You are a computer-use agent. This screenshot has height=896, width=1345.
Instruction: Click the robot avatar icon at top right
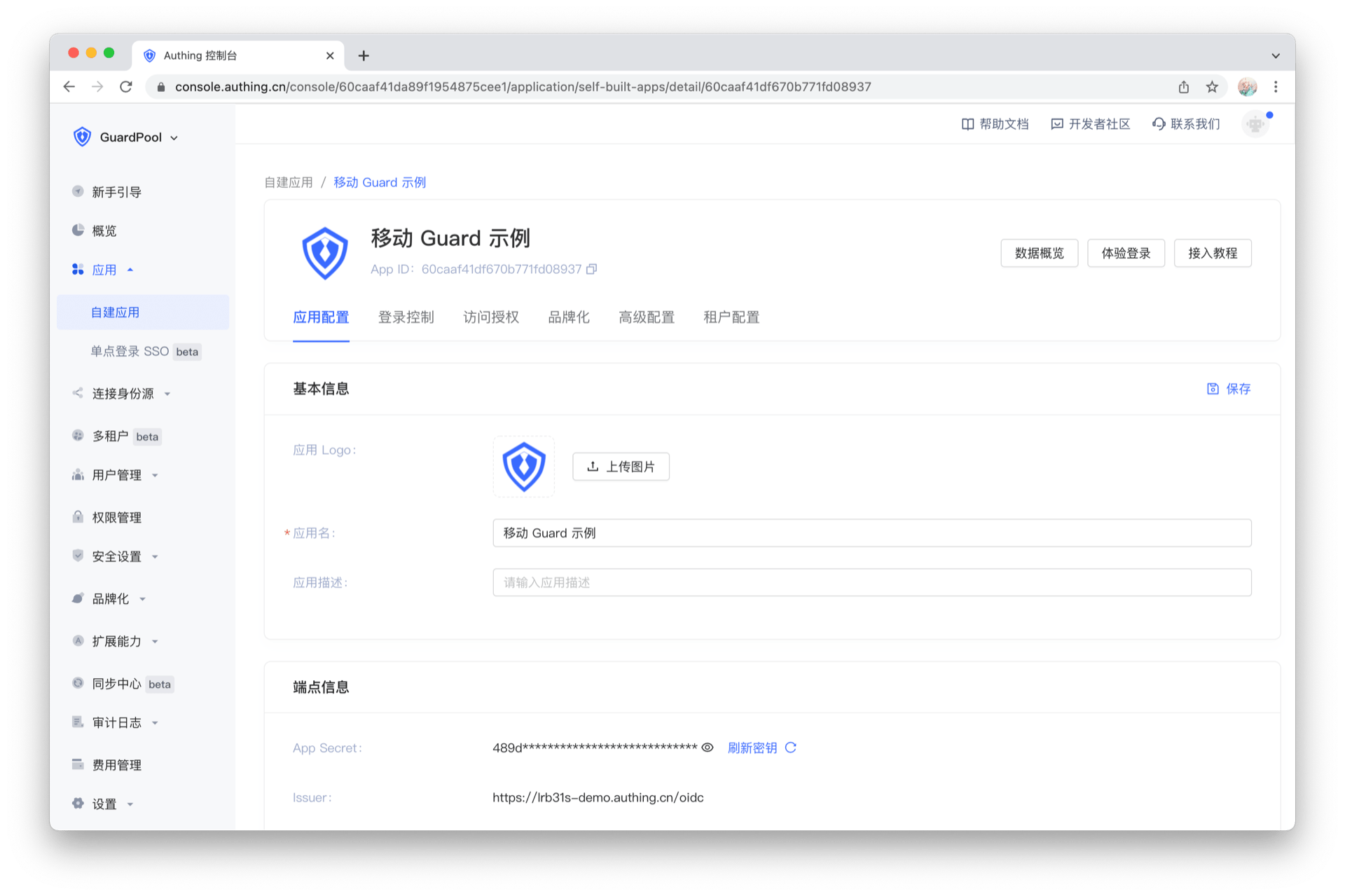click(1255, 125)
